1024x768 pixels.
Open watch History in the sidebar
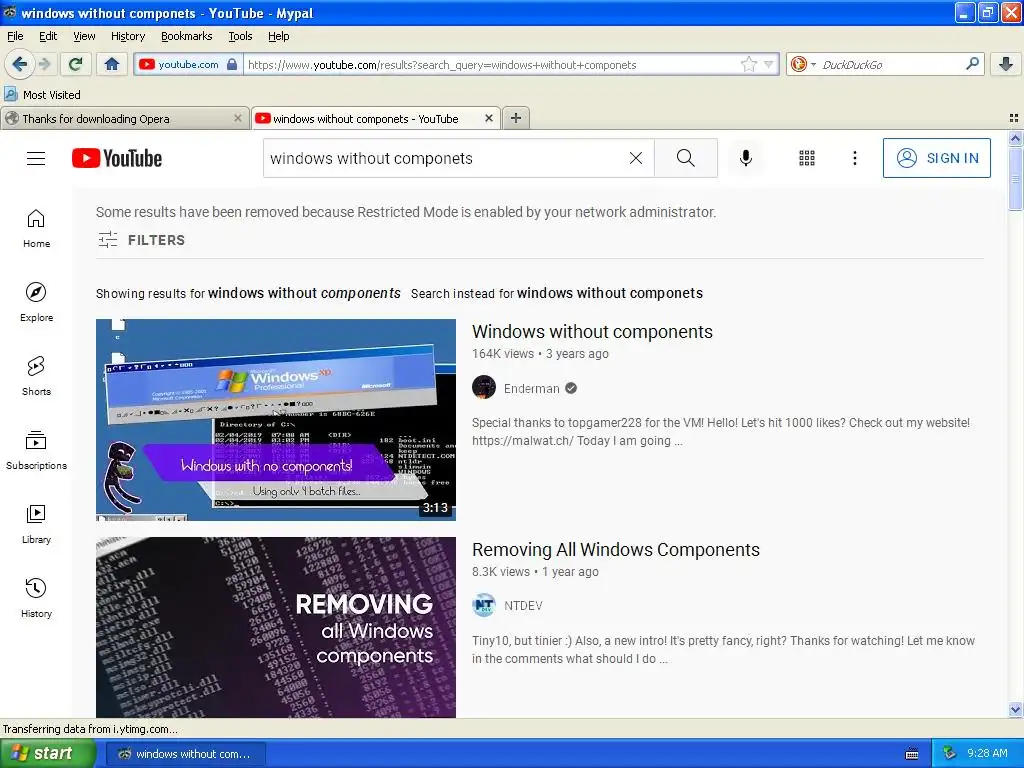[x=37, y=598]
